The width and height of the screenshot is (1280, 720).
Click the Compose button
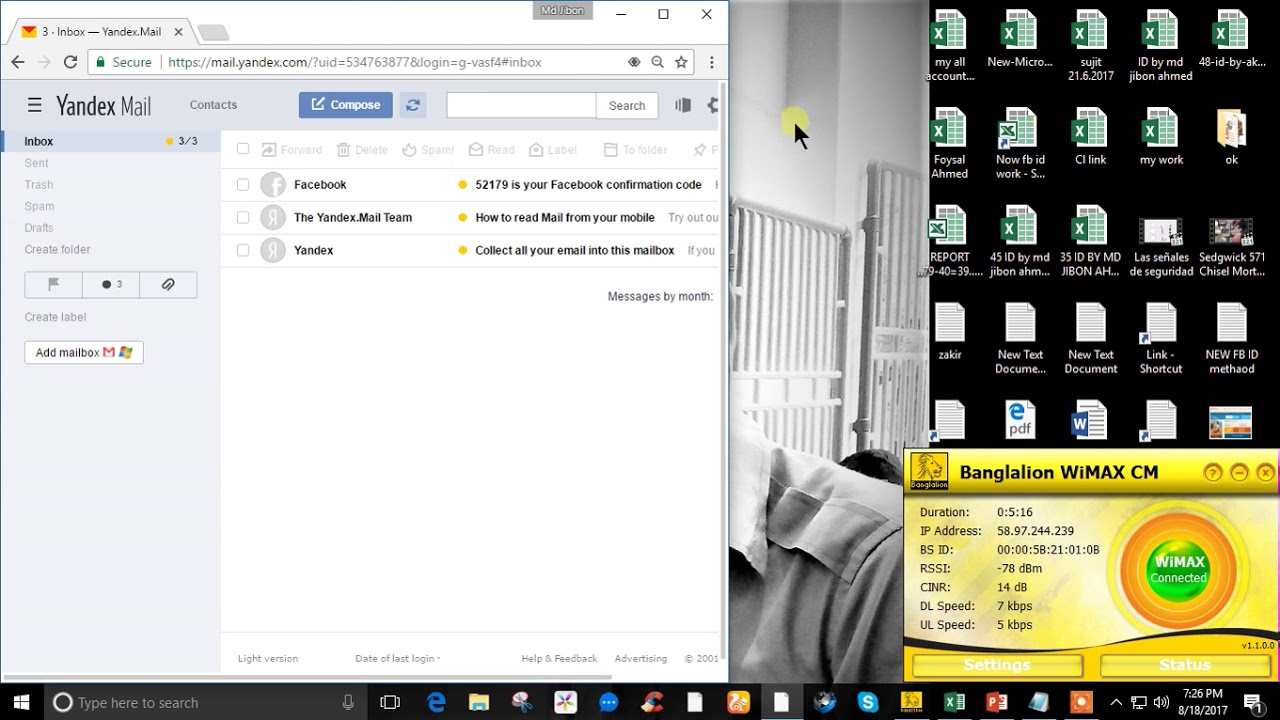pyautogui.click(x=345, y=105)
